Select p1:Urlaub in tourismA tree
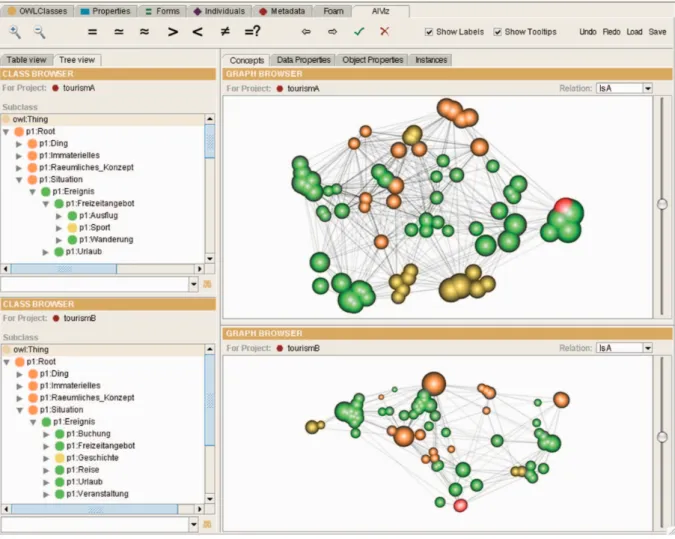675x539 pixels. pyautogui.click(x=84, y=252)
